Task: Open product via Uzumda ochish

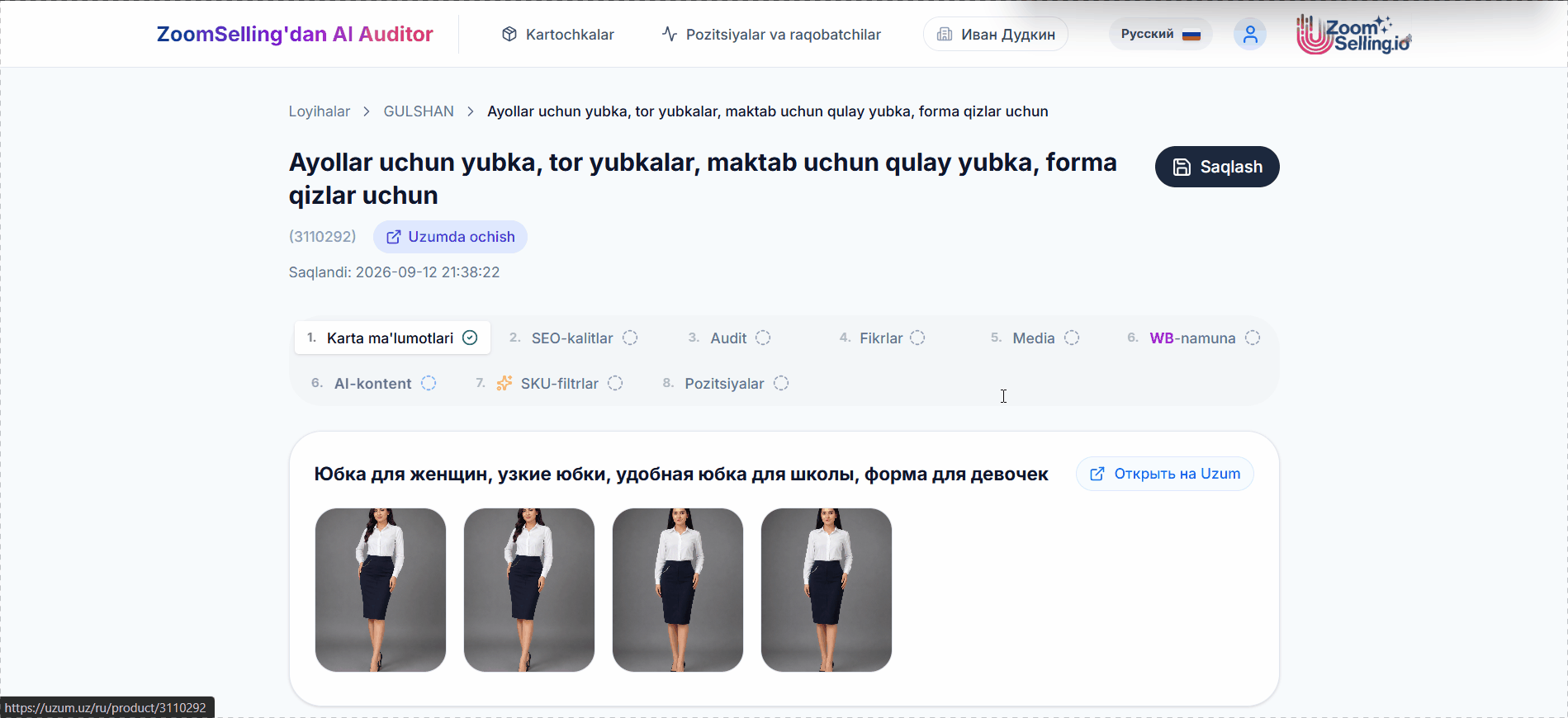Action: 450,237
